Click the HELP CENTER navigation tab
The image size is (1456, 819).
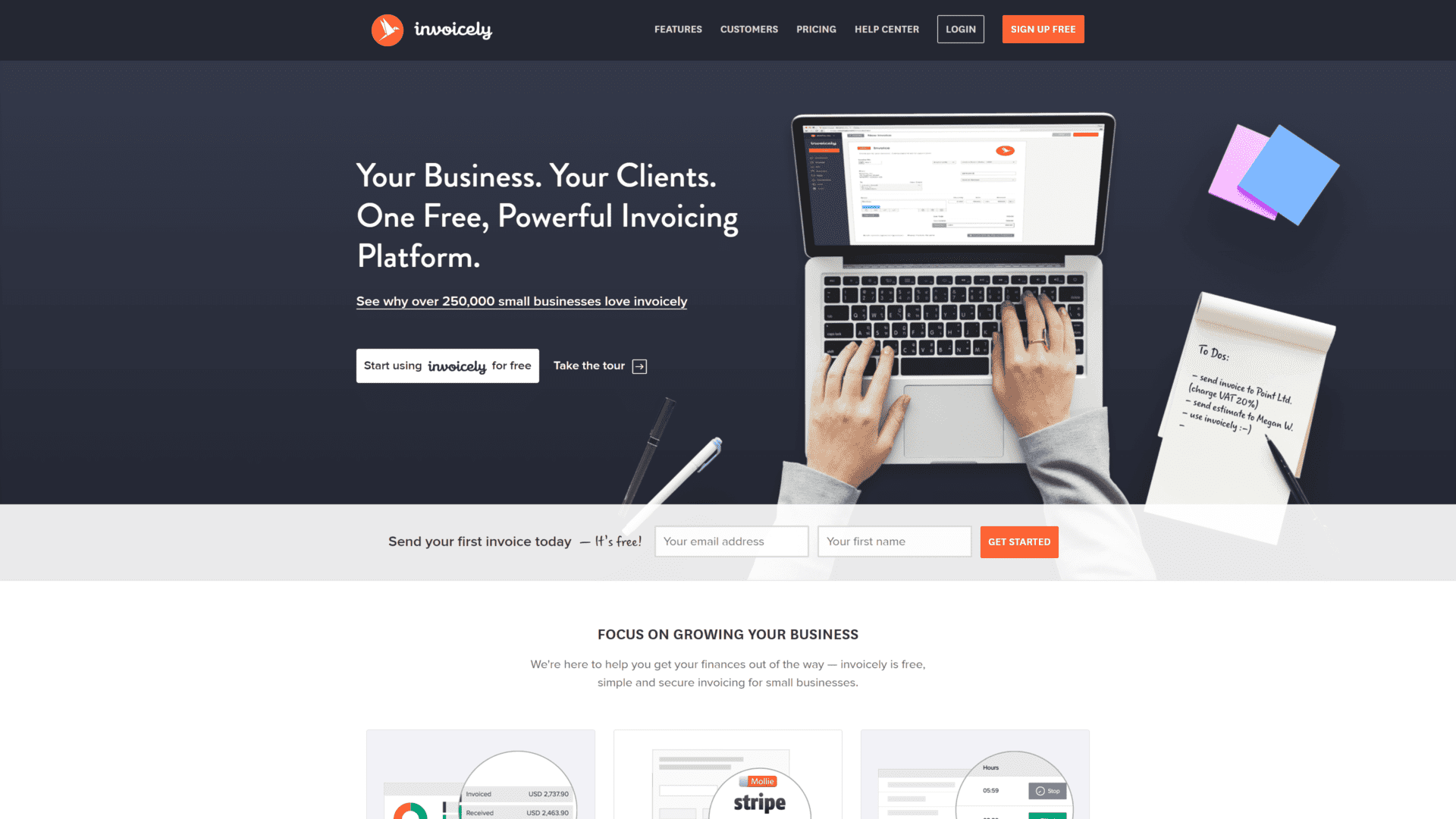click(x=887, y=29)
